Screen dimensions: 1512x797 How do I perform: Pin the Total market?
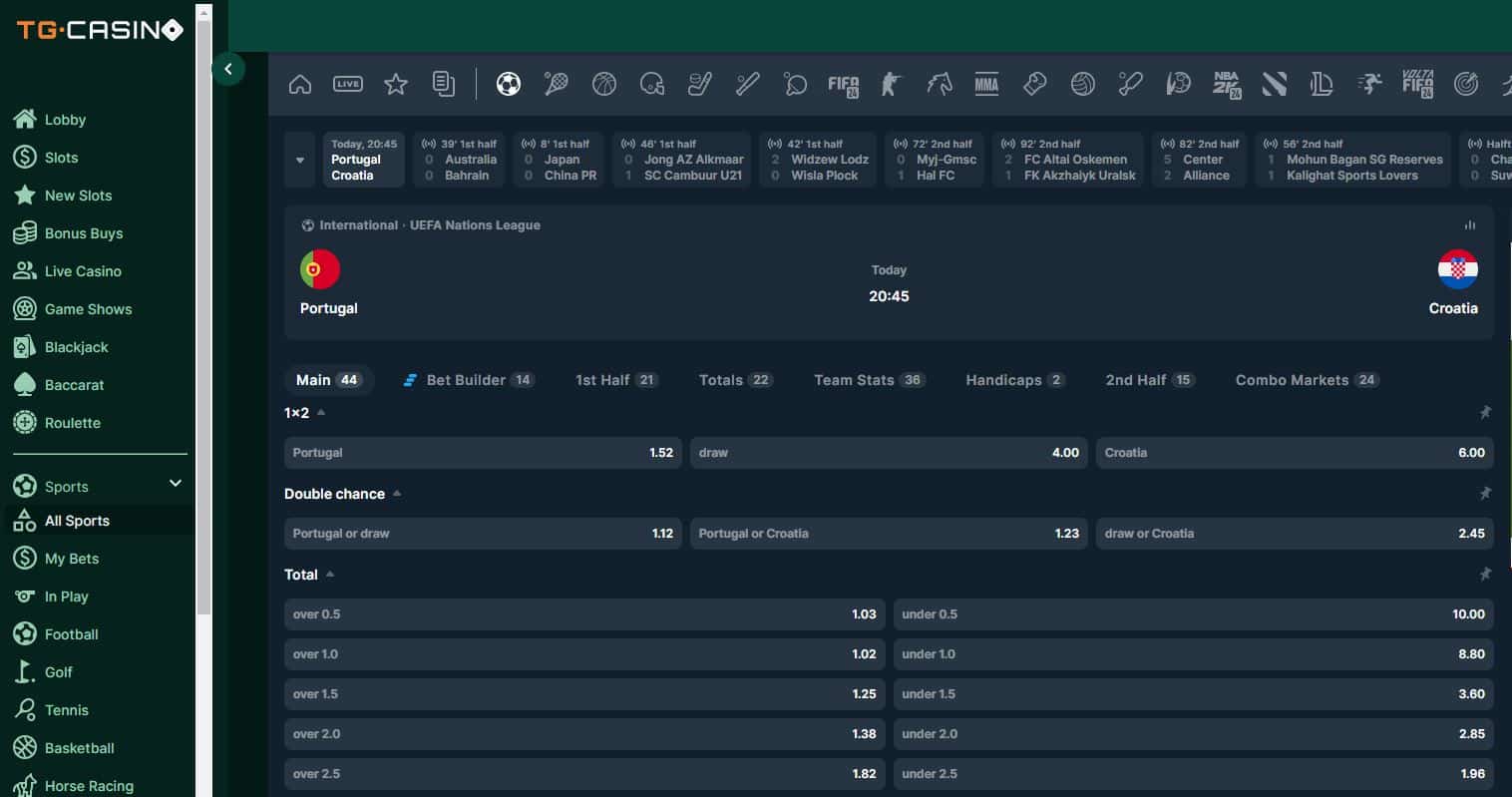[1485, 575]
